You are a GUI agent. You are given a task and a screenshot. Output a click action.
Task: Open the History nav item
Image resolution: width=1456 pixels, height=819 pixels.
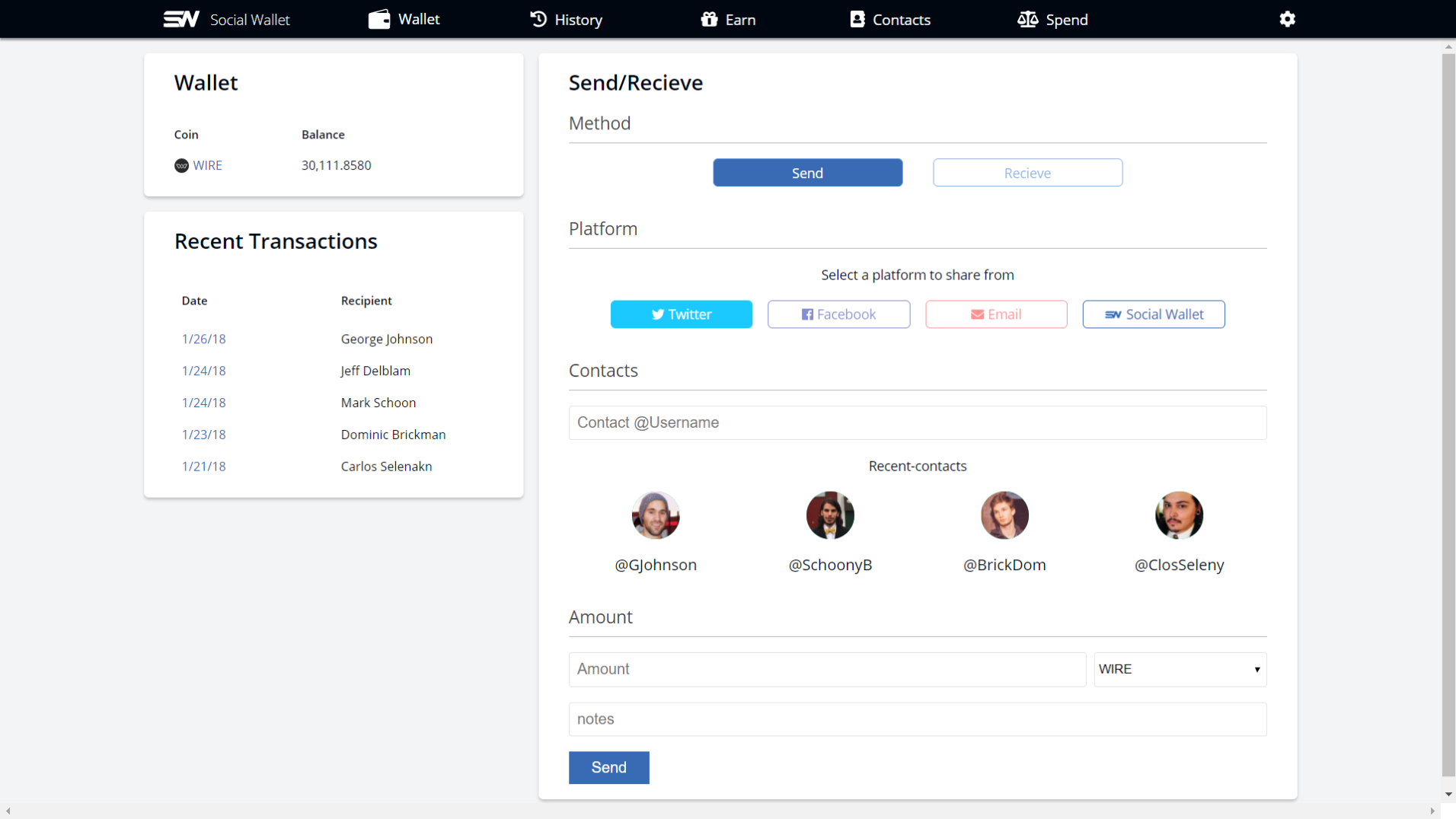point(566,19)
